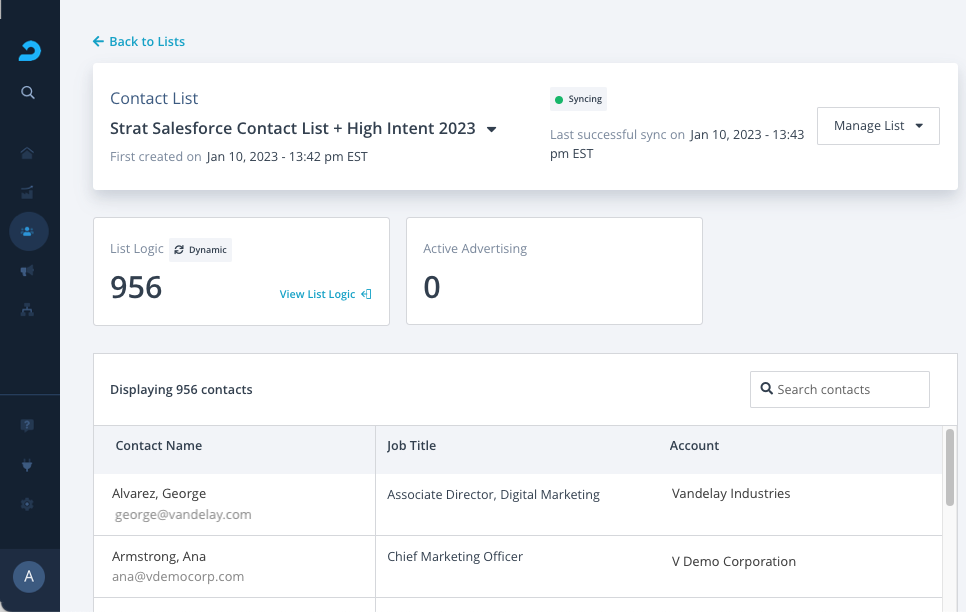This screenshot has height=612, width=966.
Task: Open the user avatar 'A' menu
Action: pos(28,576)
